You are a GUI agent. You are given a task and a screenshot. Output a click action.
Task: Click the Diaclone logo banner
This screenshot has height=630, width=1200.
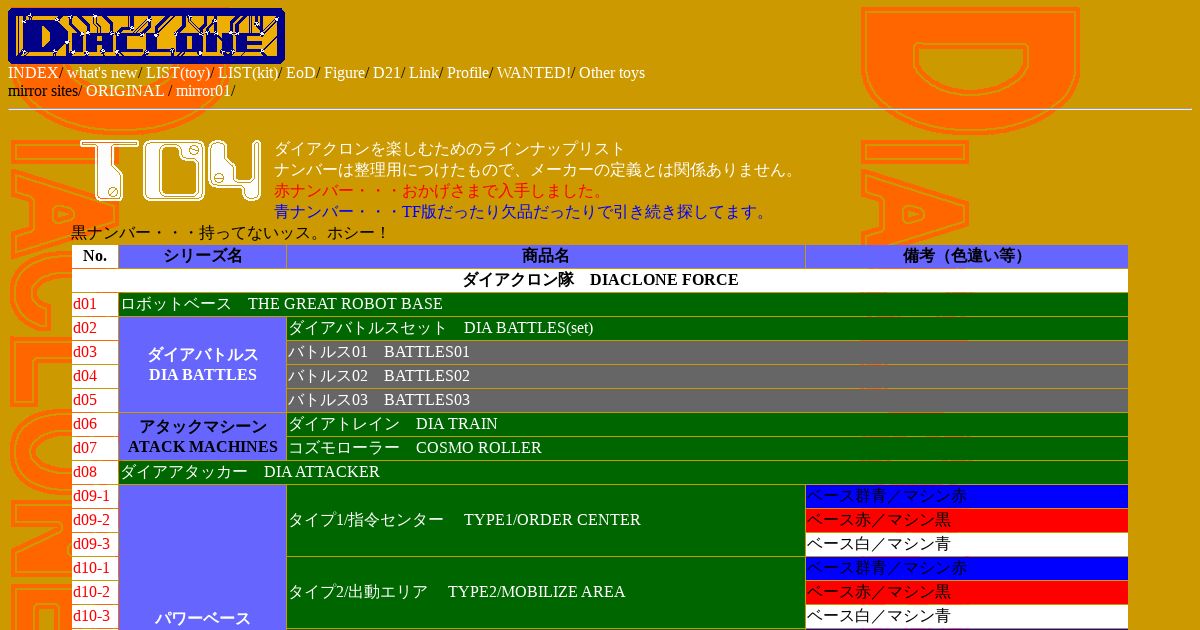pyautogui.click(x=146, y=36)
